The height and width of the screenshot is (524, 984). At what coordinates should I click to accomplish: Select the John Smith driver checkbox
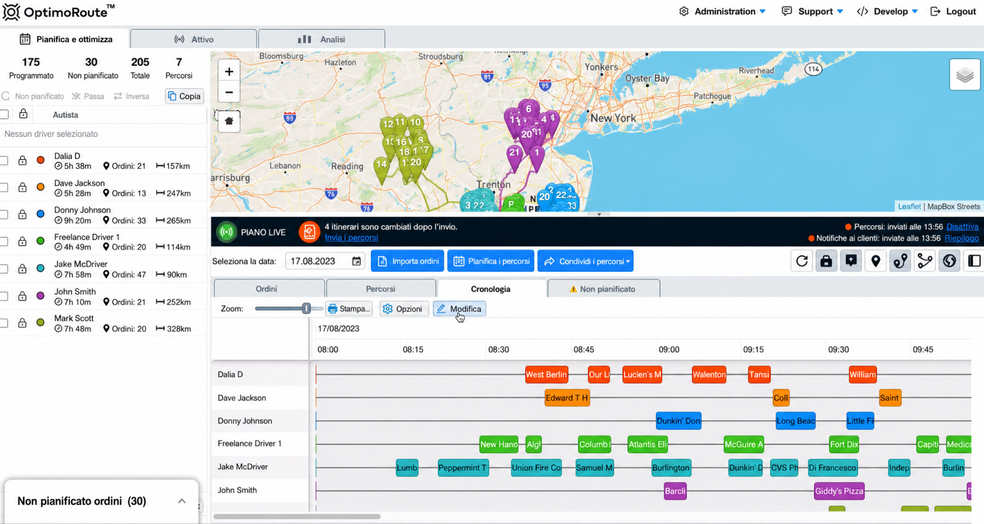(4, 296)
